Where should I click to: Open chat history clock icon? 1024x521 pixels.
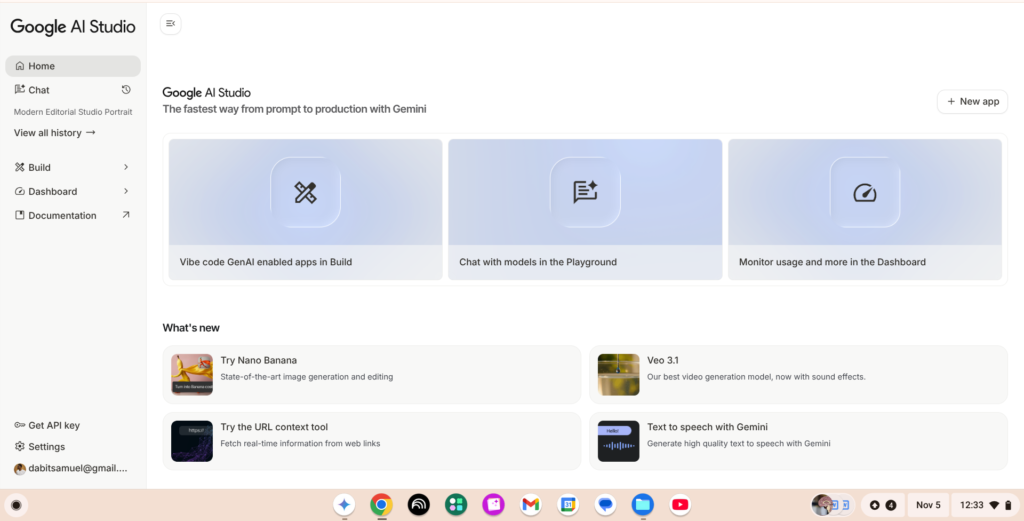[126, 90]
